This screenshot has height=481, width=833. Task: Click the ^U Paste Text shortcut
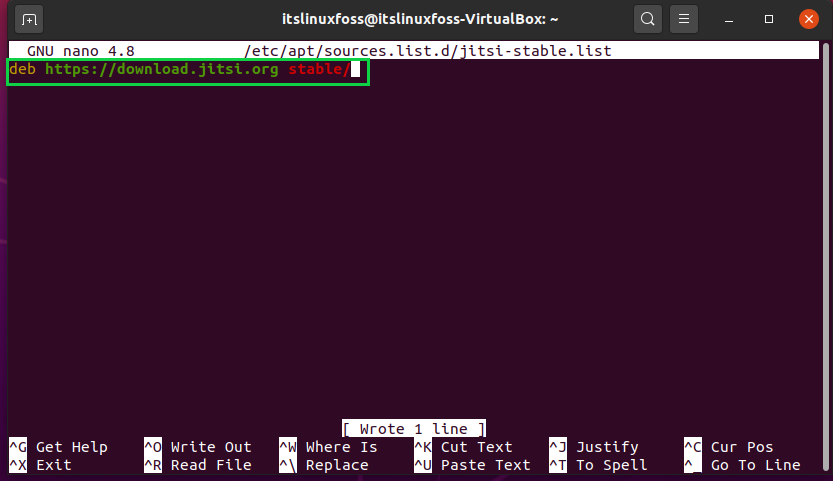click(x=472, y=465)
